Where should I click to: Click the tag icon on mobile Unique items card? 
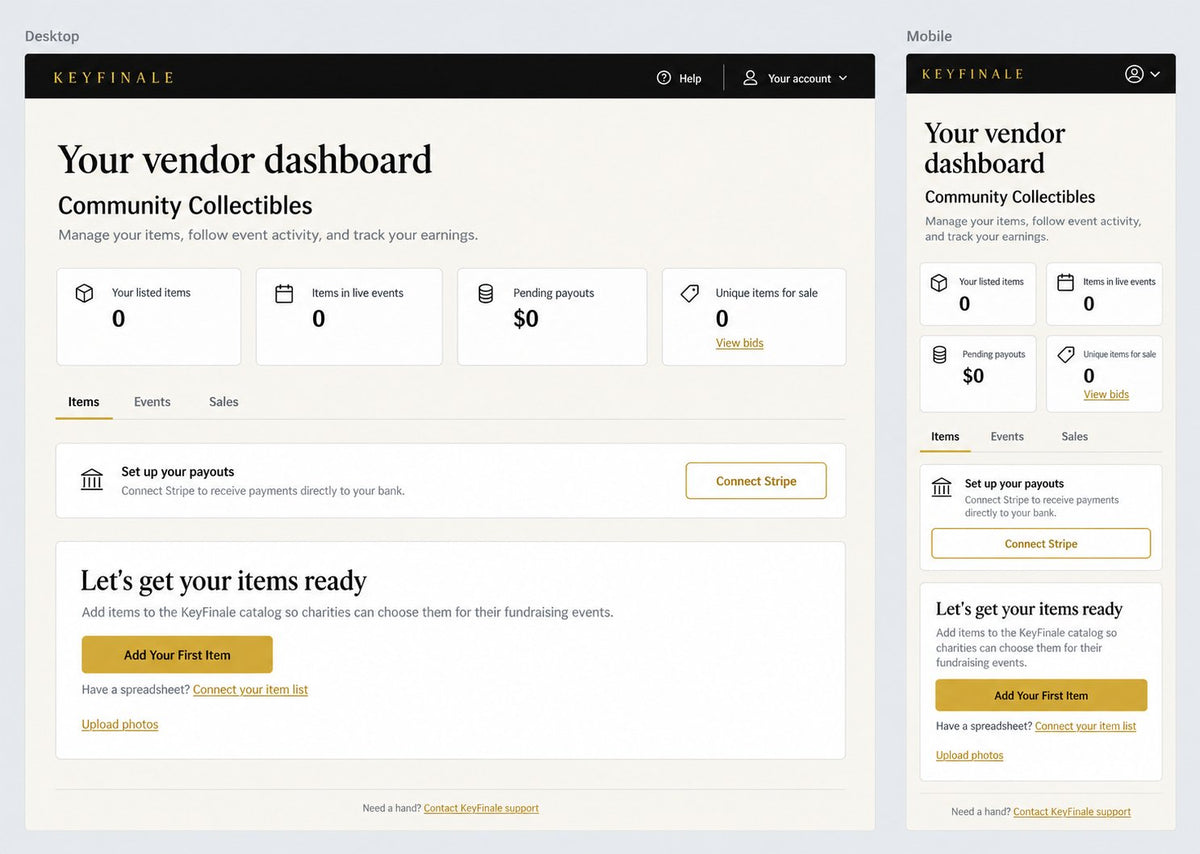click(1066, 354)
